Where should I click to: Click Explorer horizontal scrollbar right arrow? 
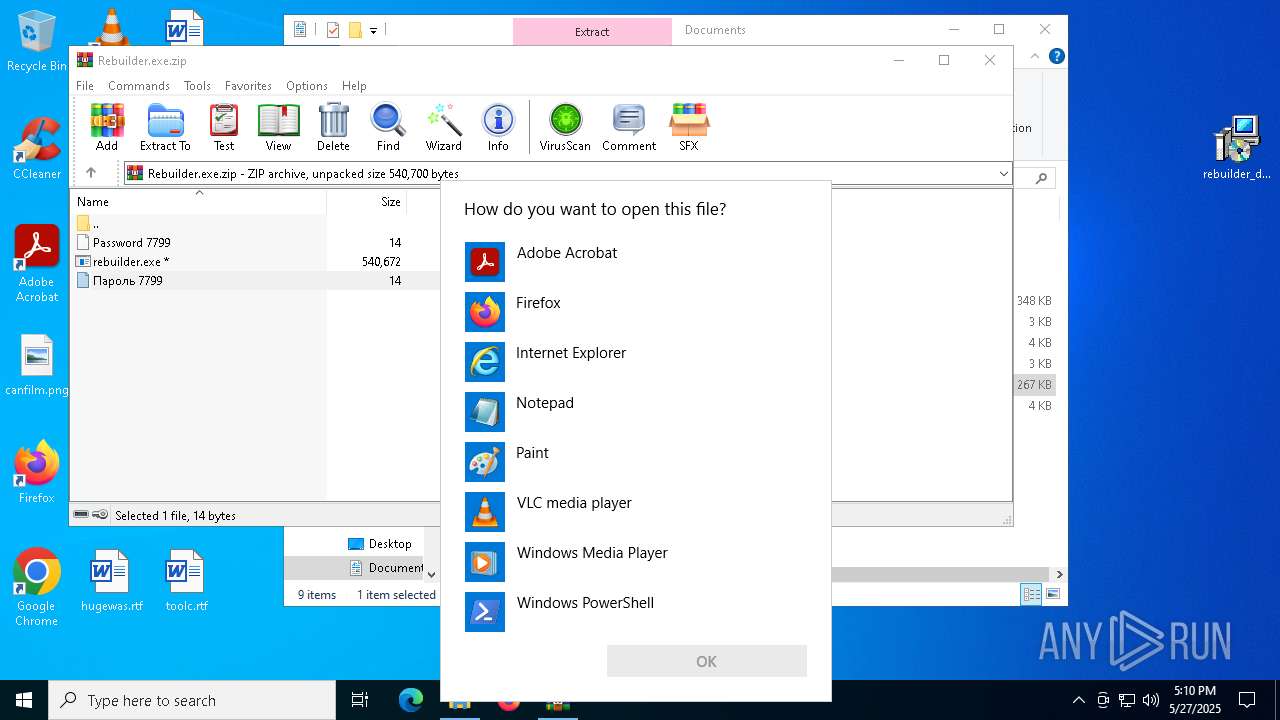tap(1059, 574)
